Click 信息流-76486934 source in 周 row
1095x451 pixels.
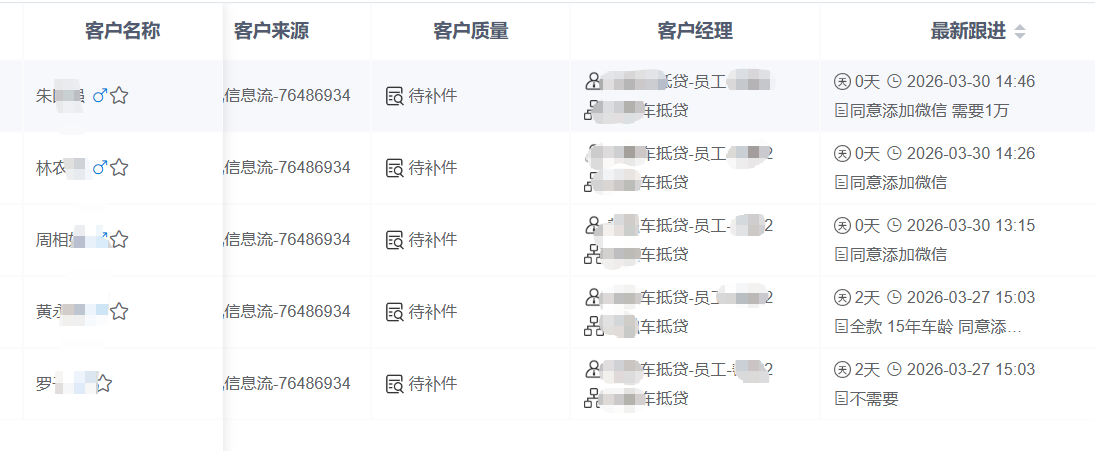pos(286,240)
